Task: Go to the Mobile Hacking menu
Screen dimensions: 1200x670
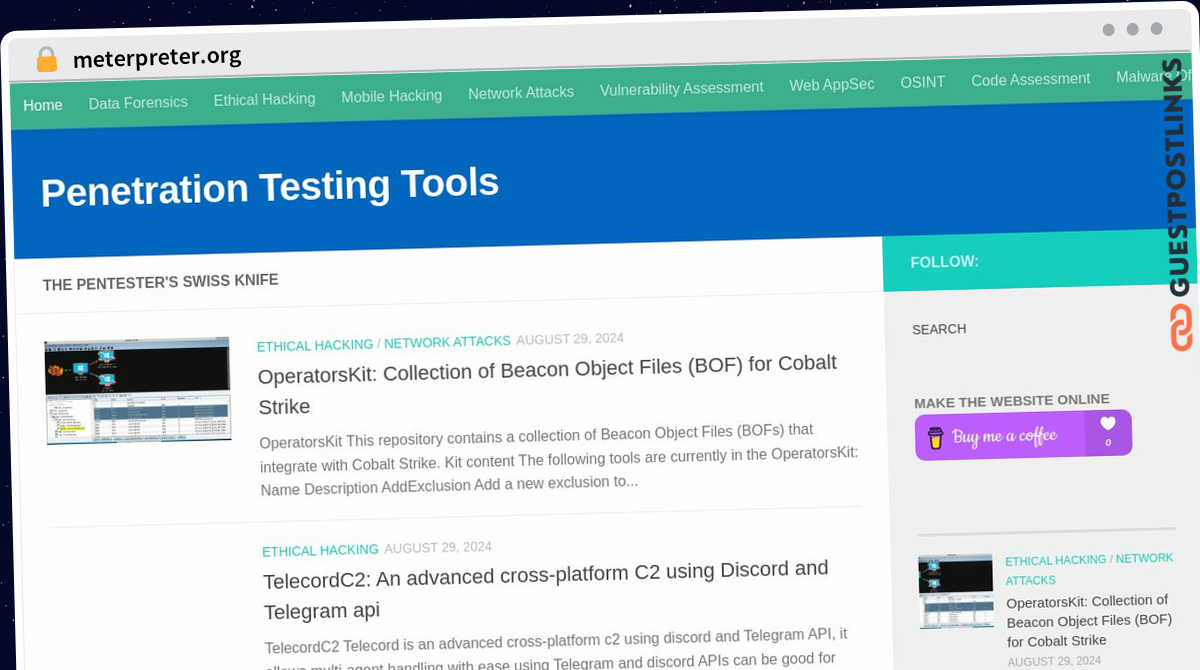Action: point(391,96)
